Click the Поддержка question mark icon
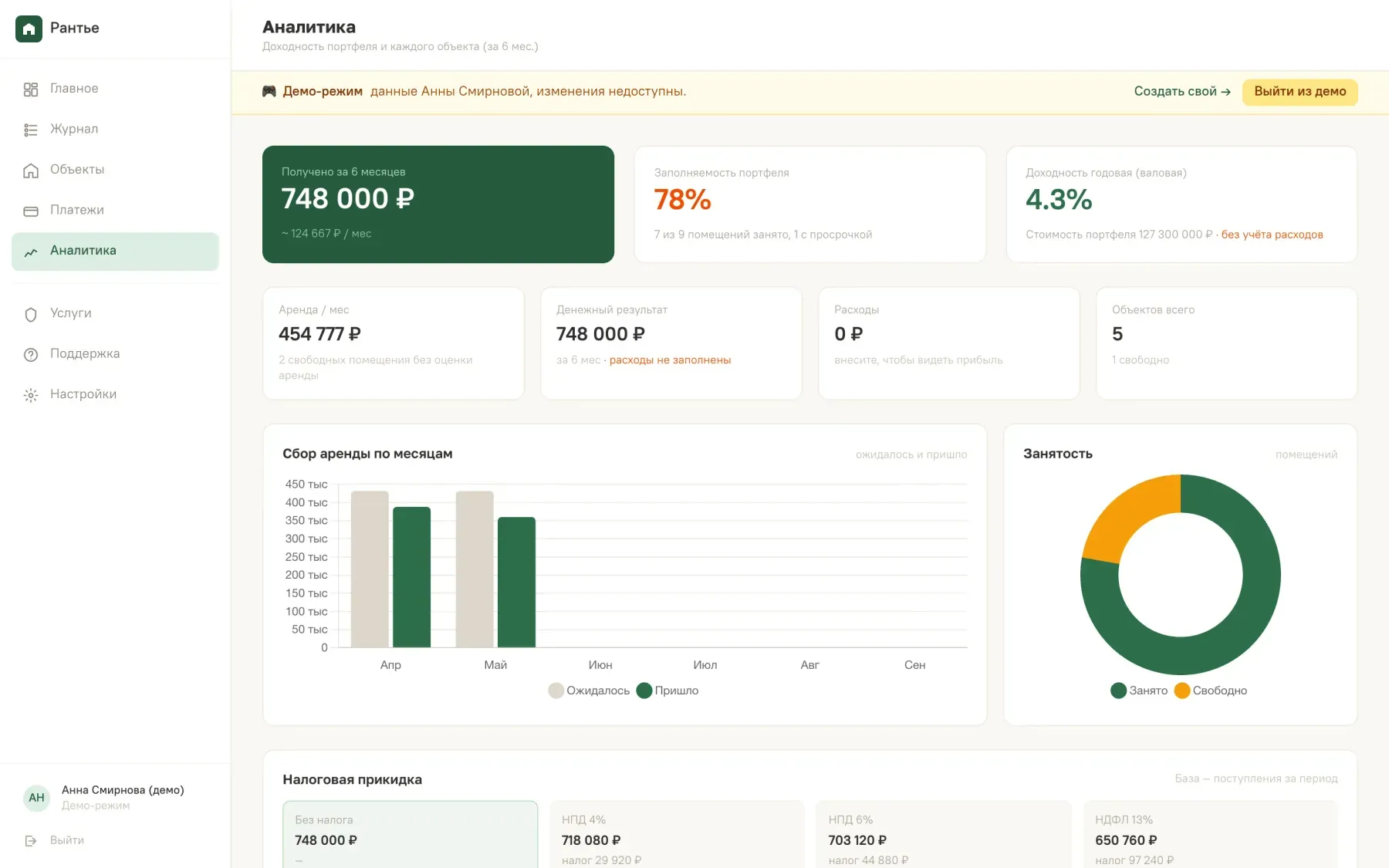The image size is (1389, 868). point(31,355)
